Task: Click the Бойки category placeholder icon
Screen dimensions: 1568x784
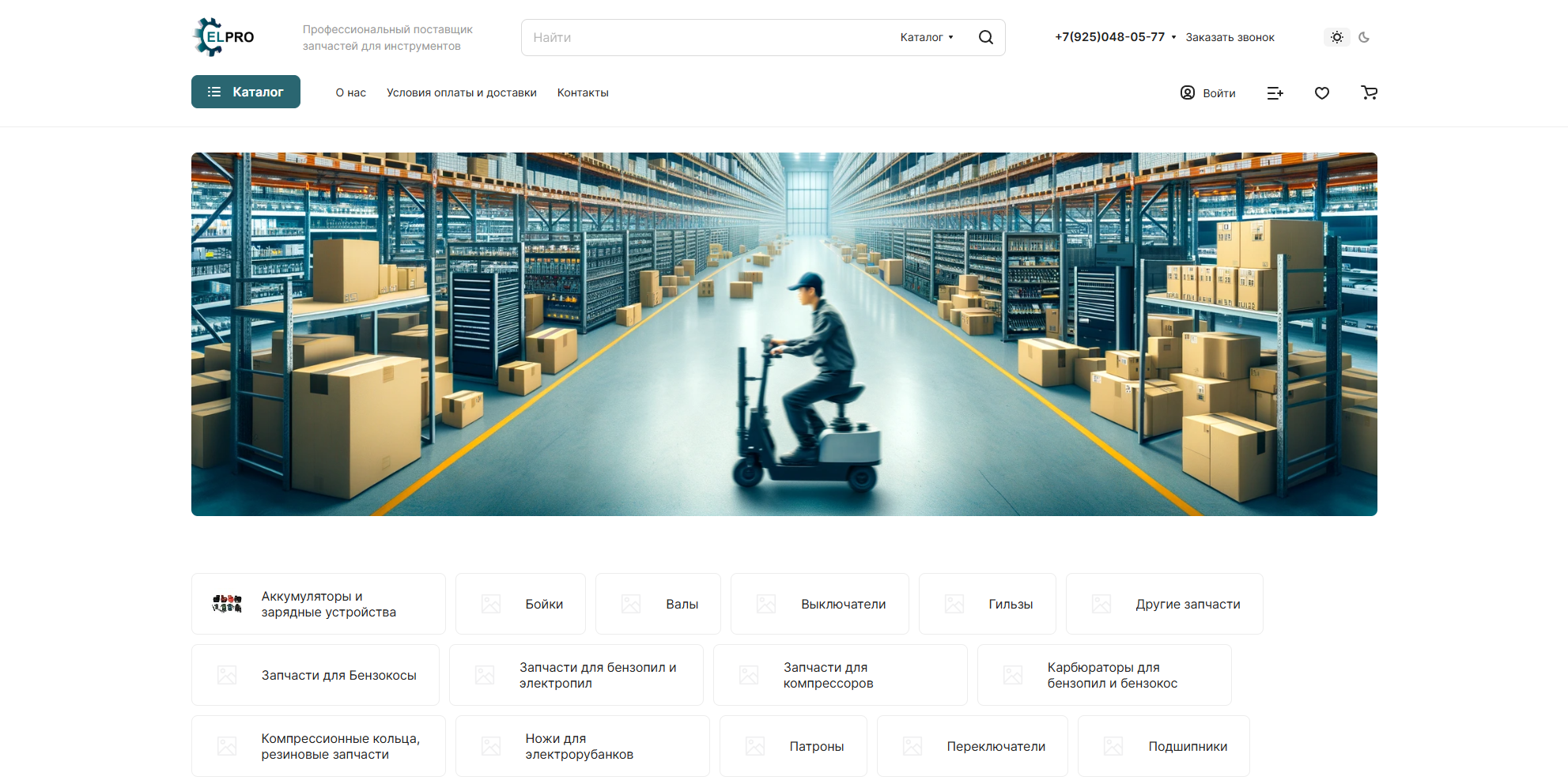Action: (491, 604)
